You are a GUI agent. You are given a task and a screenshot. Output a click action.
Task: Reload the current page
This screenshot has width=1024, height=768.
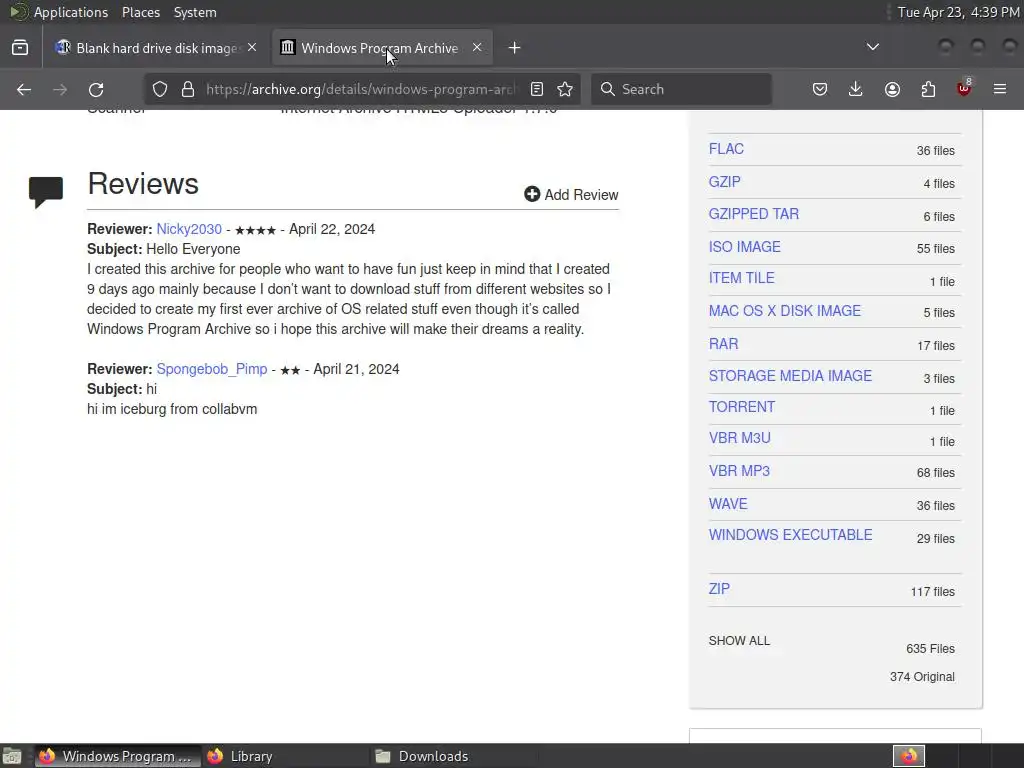coord(96,89)
